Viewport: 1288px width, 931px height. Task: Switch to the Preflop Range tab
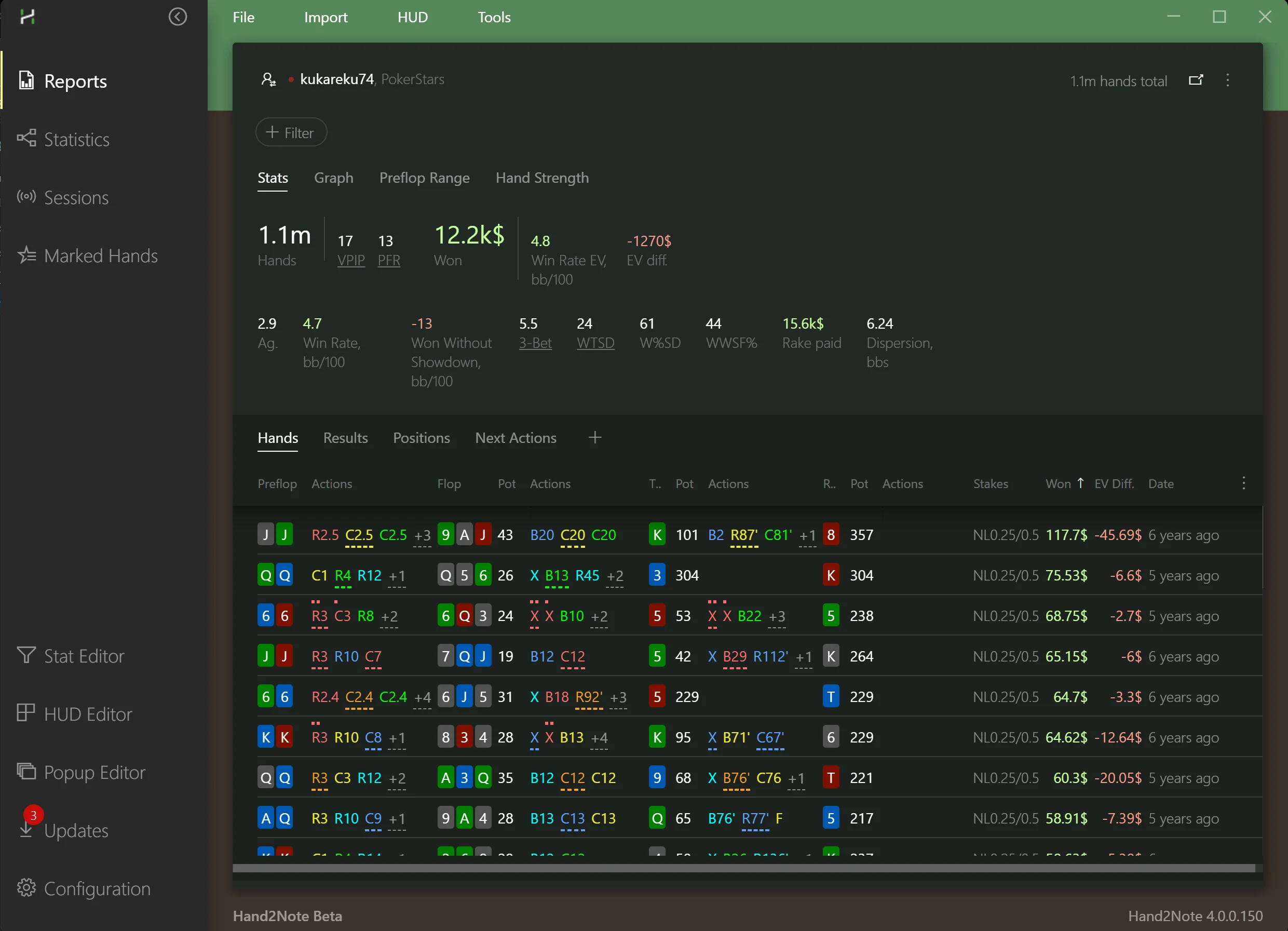pyautogui.click(x=424, y=178)
